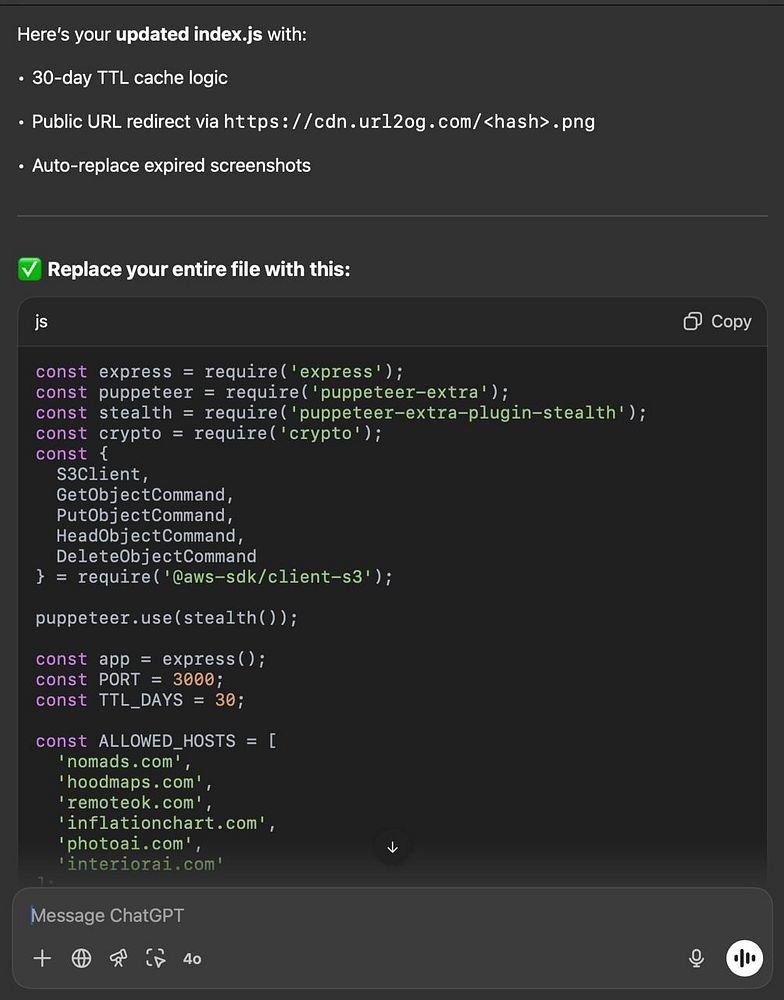The image size is (784, 1000).
Task: Launch voice mode with the waveform button
Action: (744, 958)
